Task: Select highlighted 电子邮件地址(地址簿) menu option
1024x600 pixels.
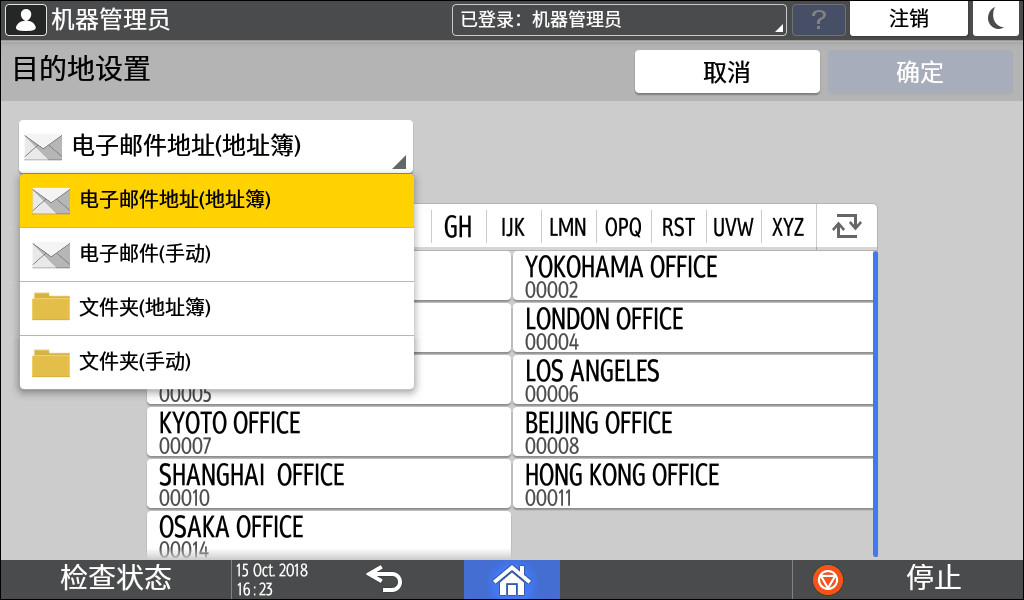Action: [x=216, y=200]
